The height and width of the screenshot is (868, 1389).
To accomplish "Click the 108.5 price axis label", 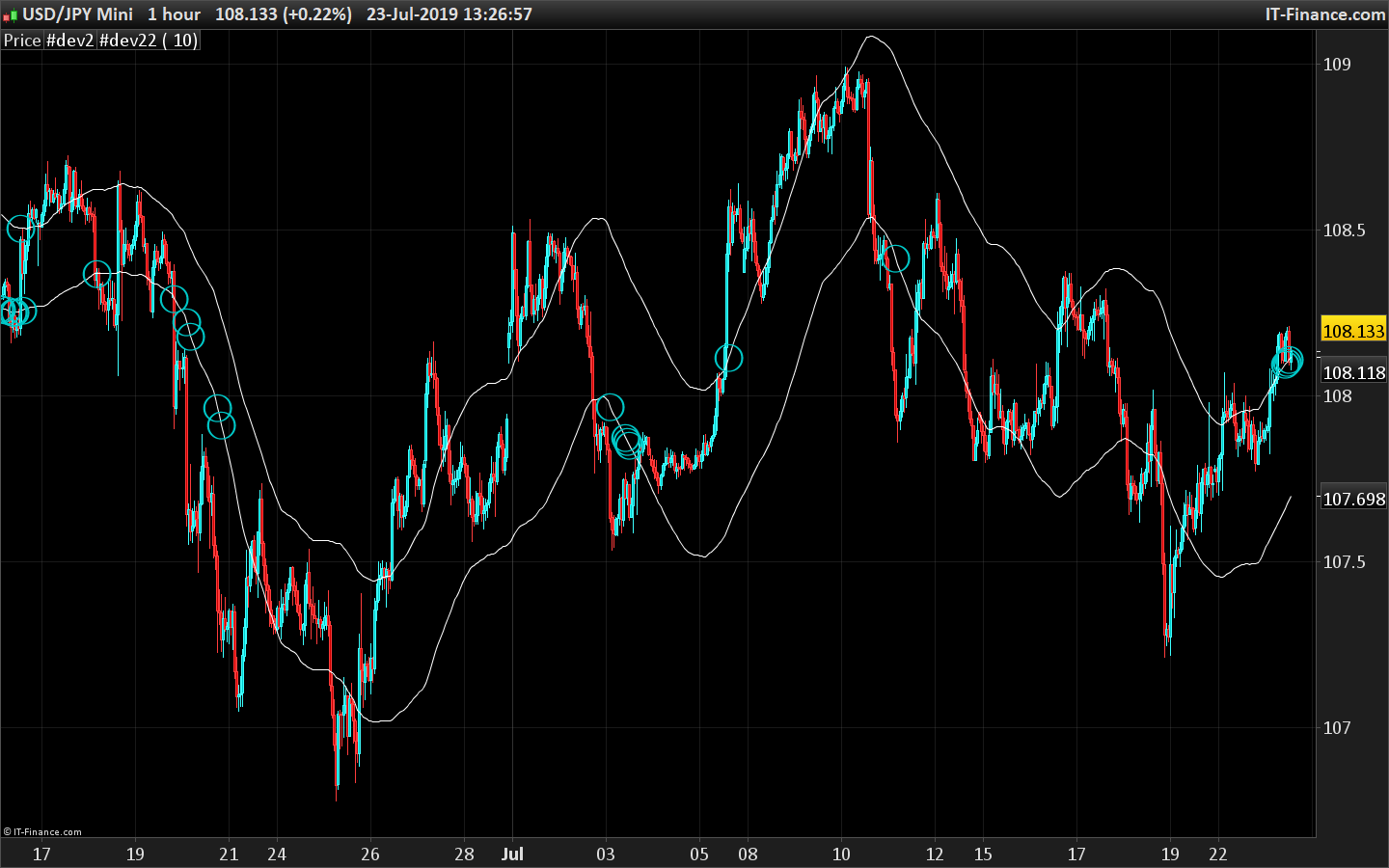I will pyautogui.click(x=1344, y=231).
